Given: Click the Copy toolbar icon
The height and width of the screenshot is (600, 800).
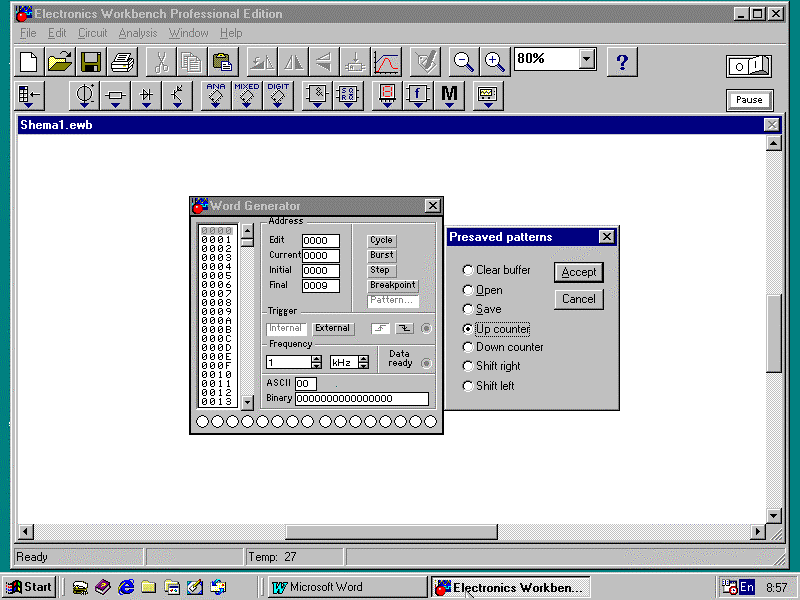Looking at the screenshot, I should click(x=191, y=62).
